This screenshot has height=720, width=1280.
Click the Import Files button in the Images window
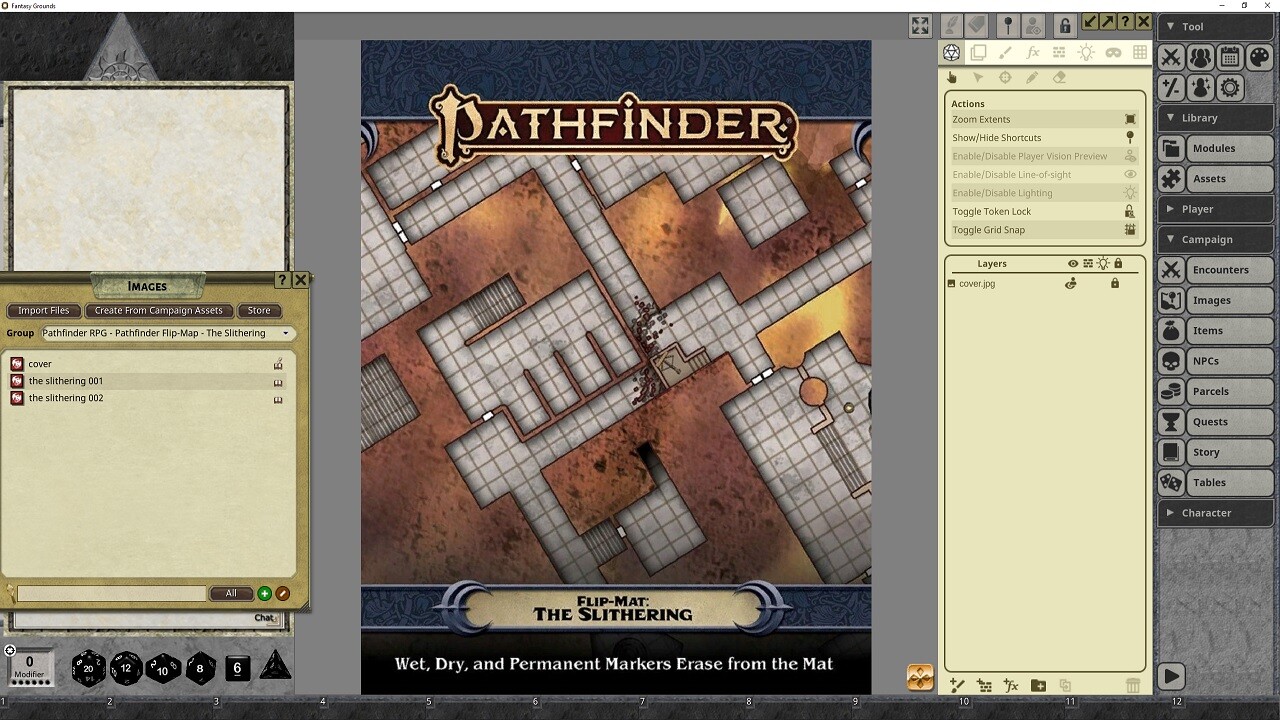pyautogui.click(x=43, y=310)
